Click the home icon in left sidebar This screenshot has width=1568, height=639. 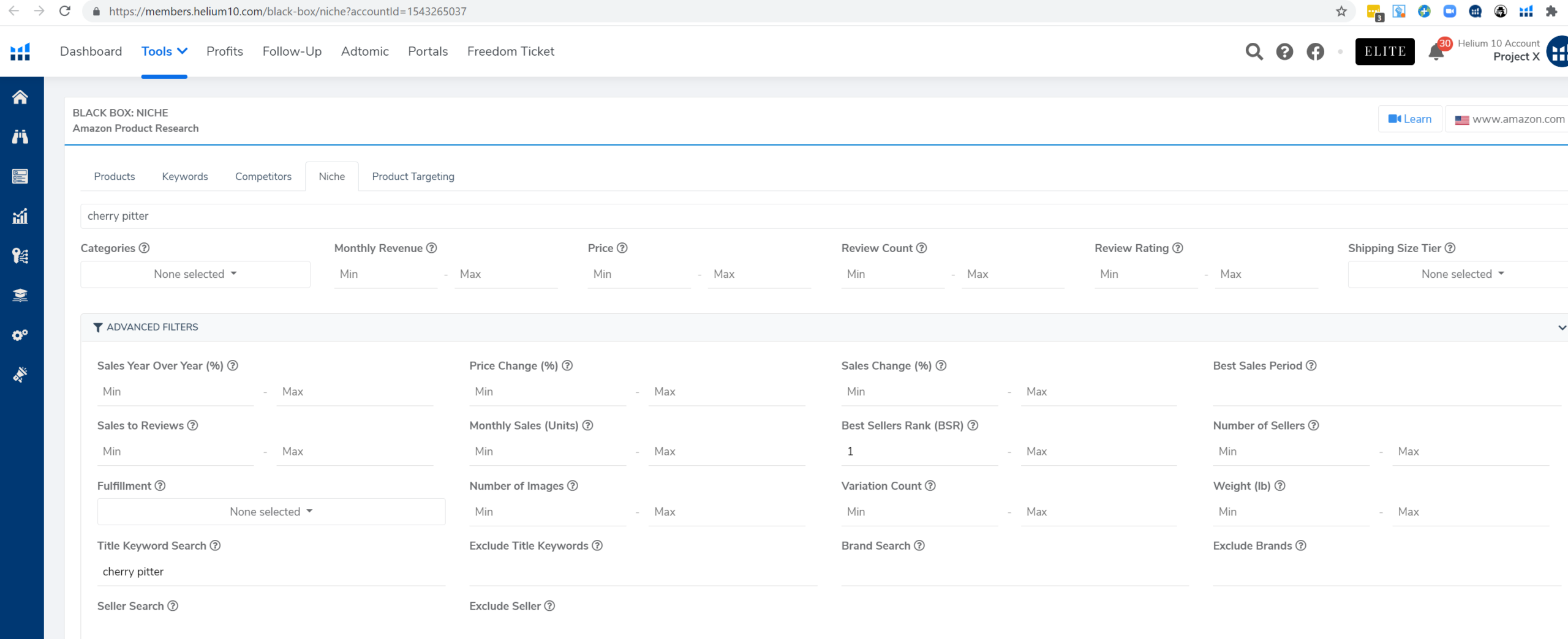[20, 97]
